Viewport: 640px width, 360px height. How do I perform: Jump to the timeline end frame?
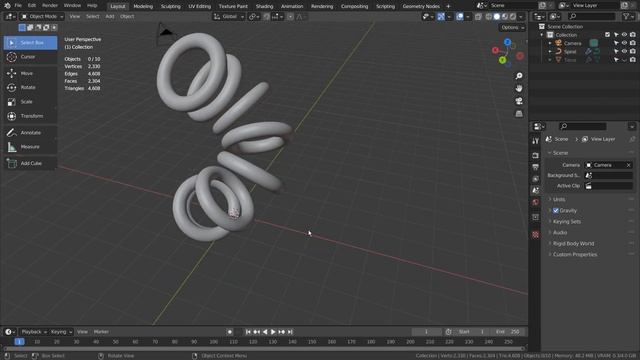click(290, 332)
